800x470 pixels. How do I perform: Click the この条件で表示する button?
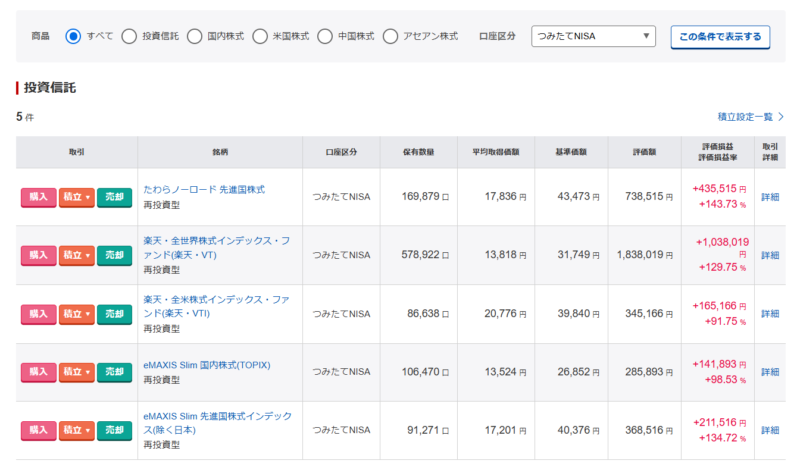point(720,37)
